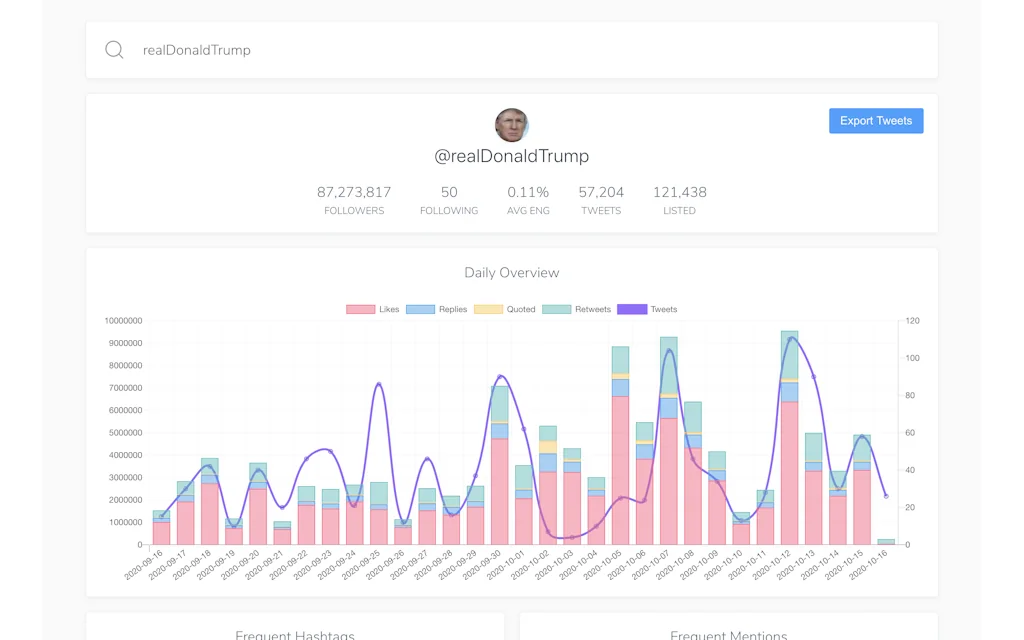The image size is (1024, 640).
Task: Click the 2020-10-16 axis date label
Action: click(x=869, y=565)
